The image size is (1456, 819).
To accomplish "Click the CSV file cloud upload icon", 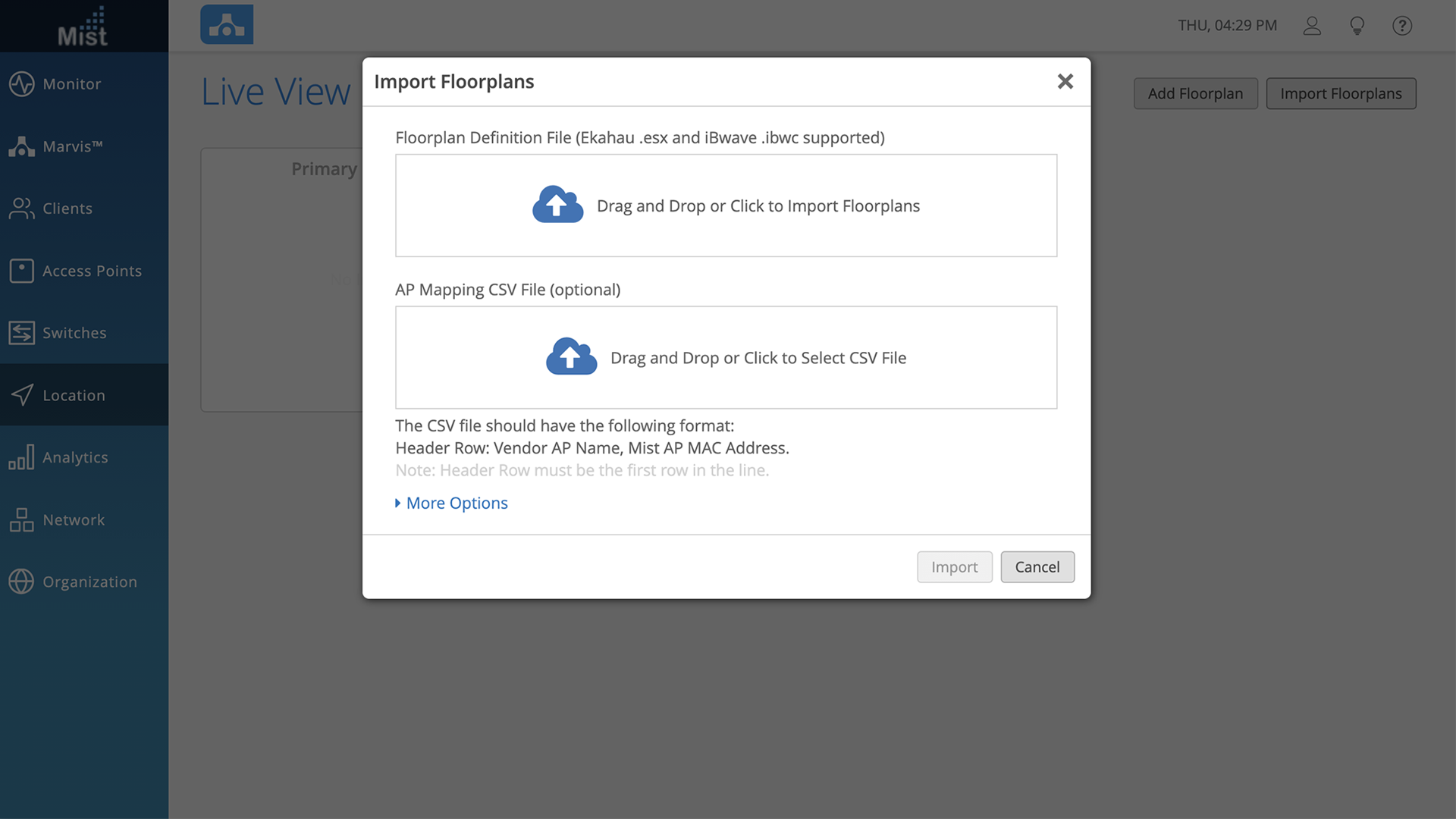I will pyautogui.click(x=571, y=356).
